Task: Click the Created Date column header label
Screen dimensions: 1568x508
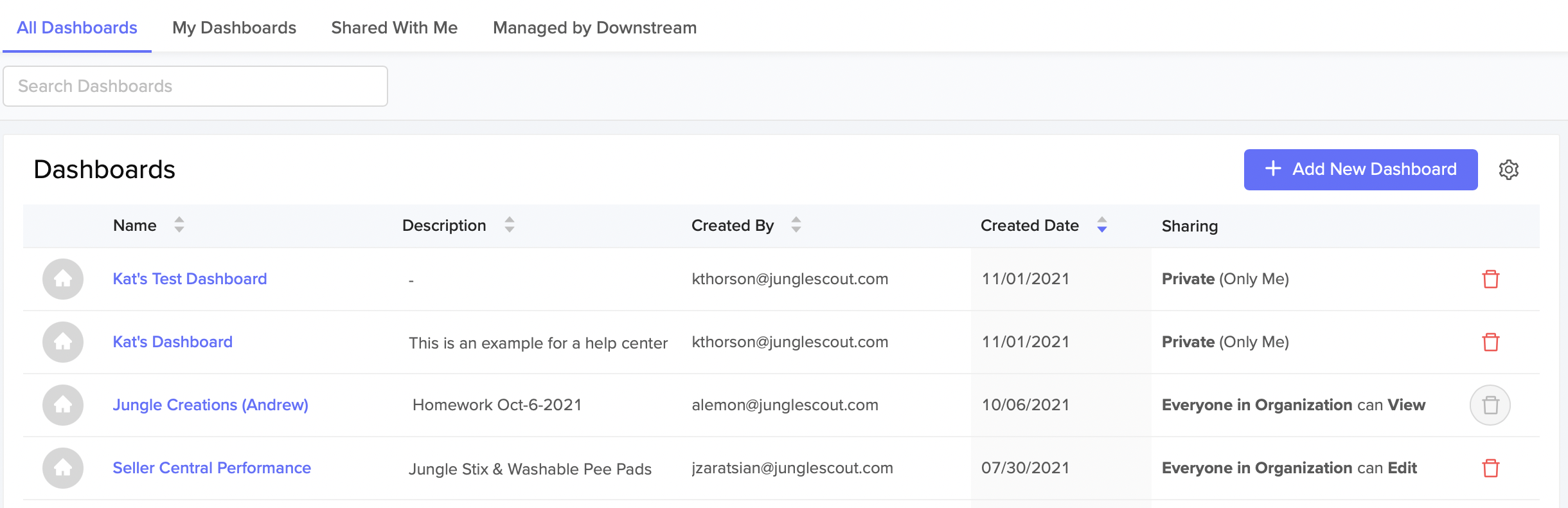Action: (1029, 225)
